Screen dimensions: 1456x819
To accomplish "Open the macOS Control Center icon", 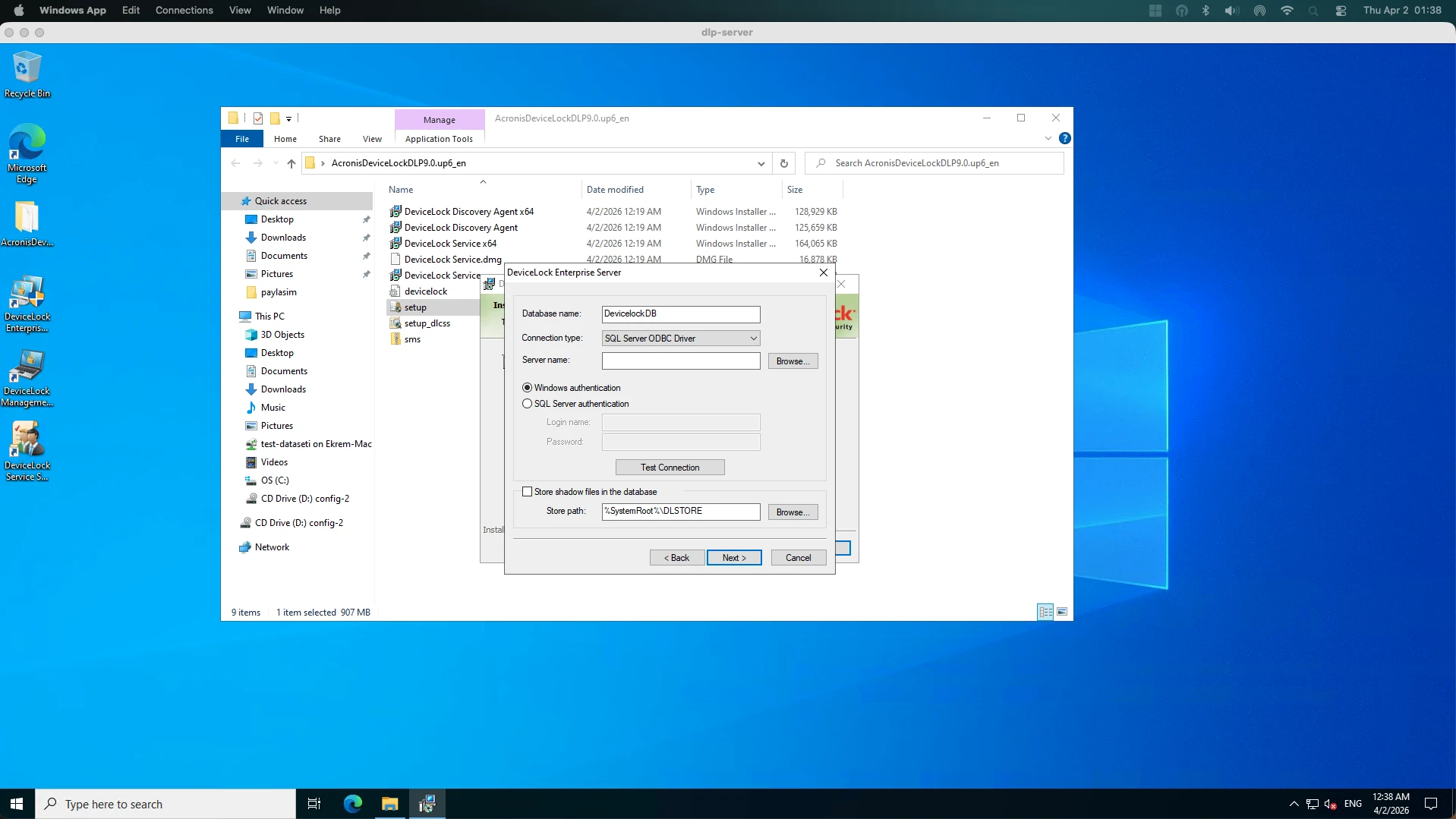I will (x=1341, y=11).
